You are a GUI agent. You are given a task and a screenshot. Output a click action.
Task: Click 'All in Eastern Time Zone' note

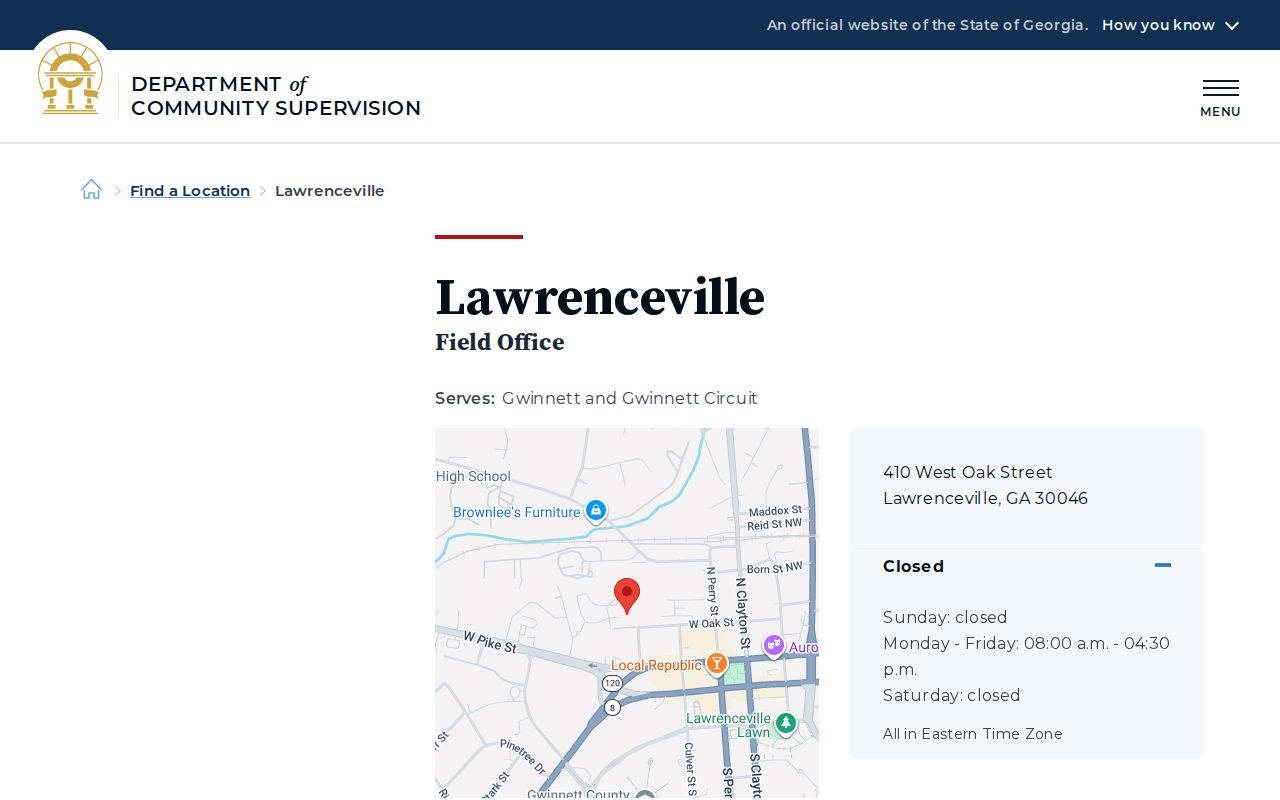pos(972,734)
